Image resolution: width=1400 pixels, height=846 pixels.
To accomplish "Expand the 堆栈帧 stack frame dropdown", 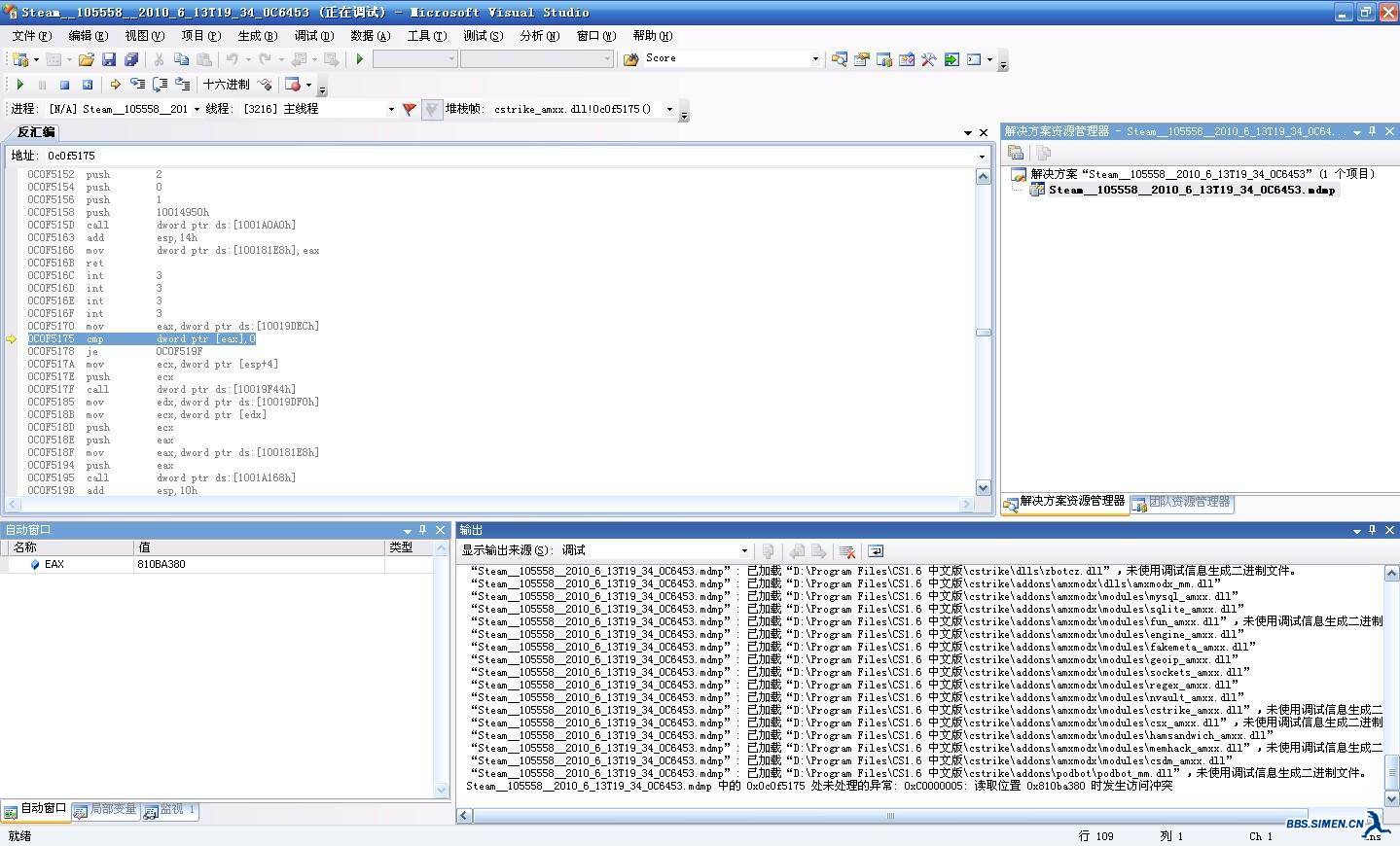I will (x=669, y=109).
